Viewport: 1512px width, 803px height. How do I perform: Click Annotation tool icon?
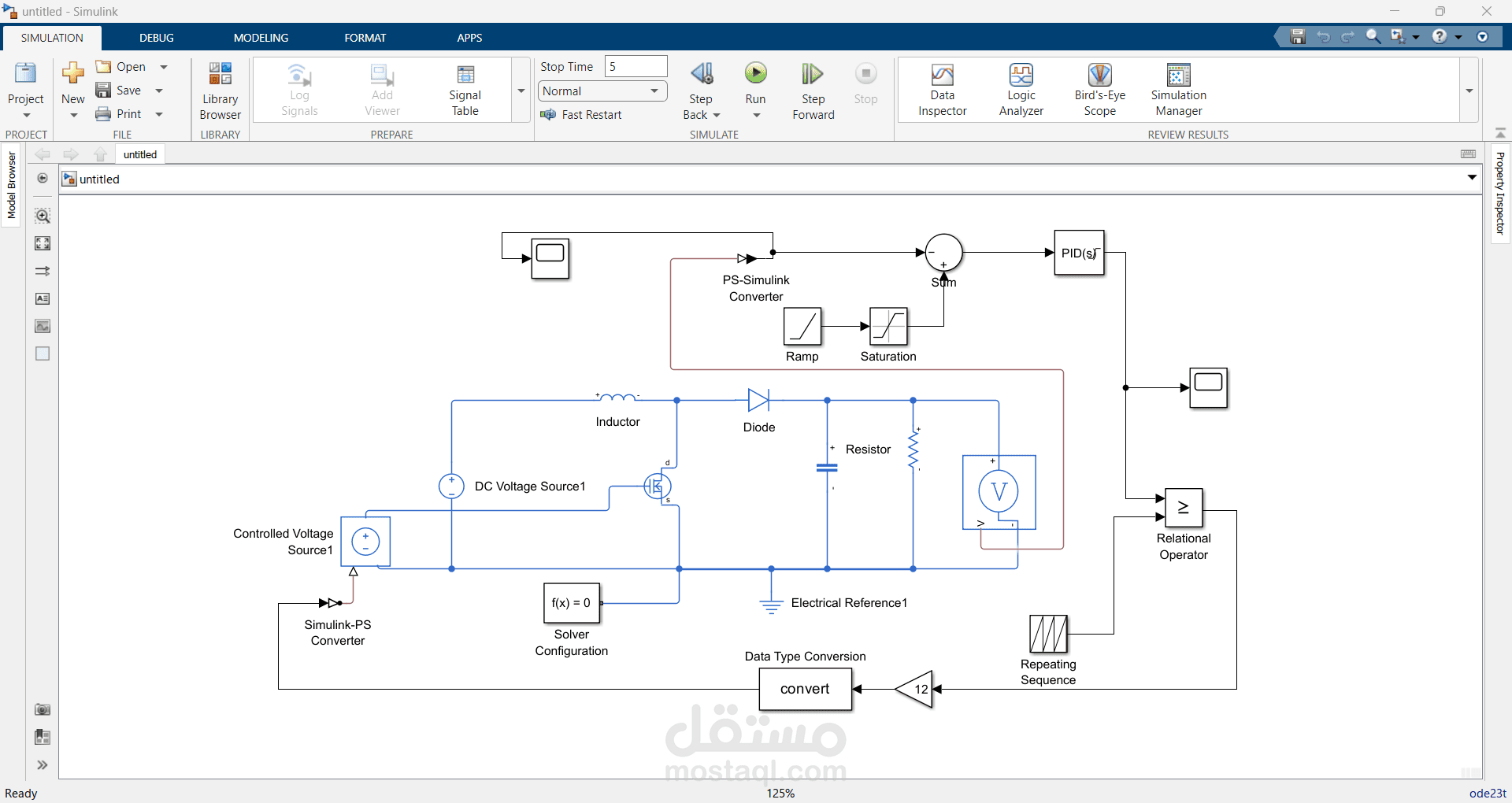[43, 298]
